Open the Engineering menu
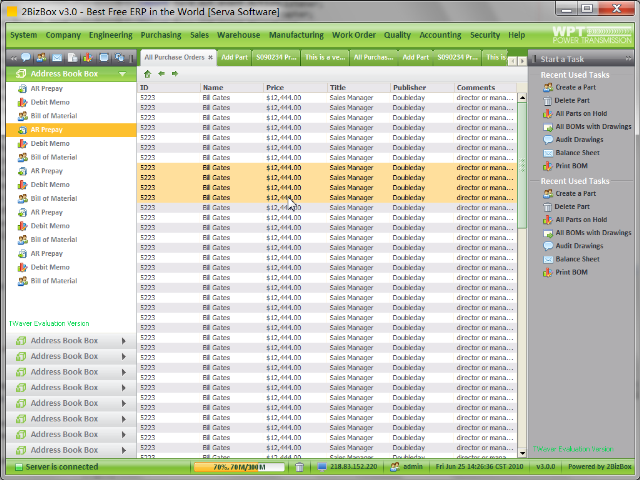640x480 pixels. (x=111, y=35)
